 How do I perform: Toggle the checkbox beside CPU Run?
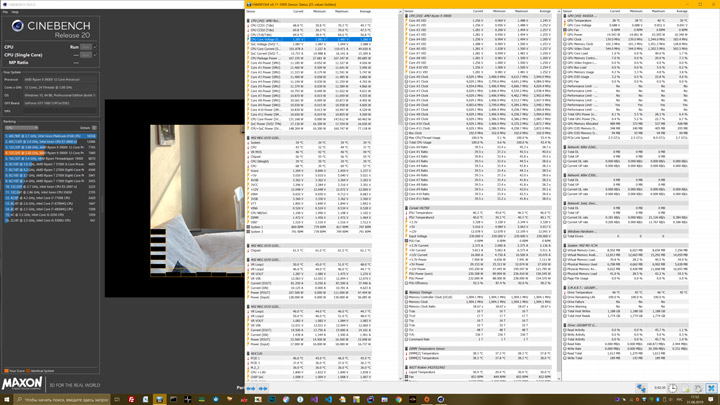coord(95,47)
